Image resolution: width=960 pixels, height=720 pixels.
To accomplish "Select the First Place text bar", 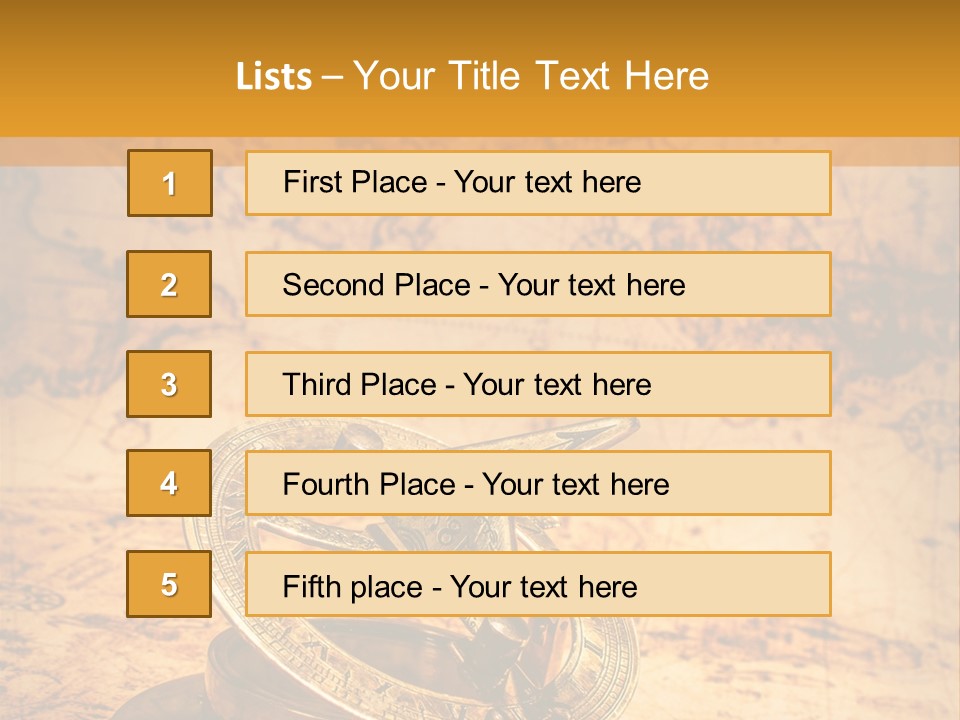I will (538, 183).
